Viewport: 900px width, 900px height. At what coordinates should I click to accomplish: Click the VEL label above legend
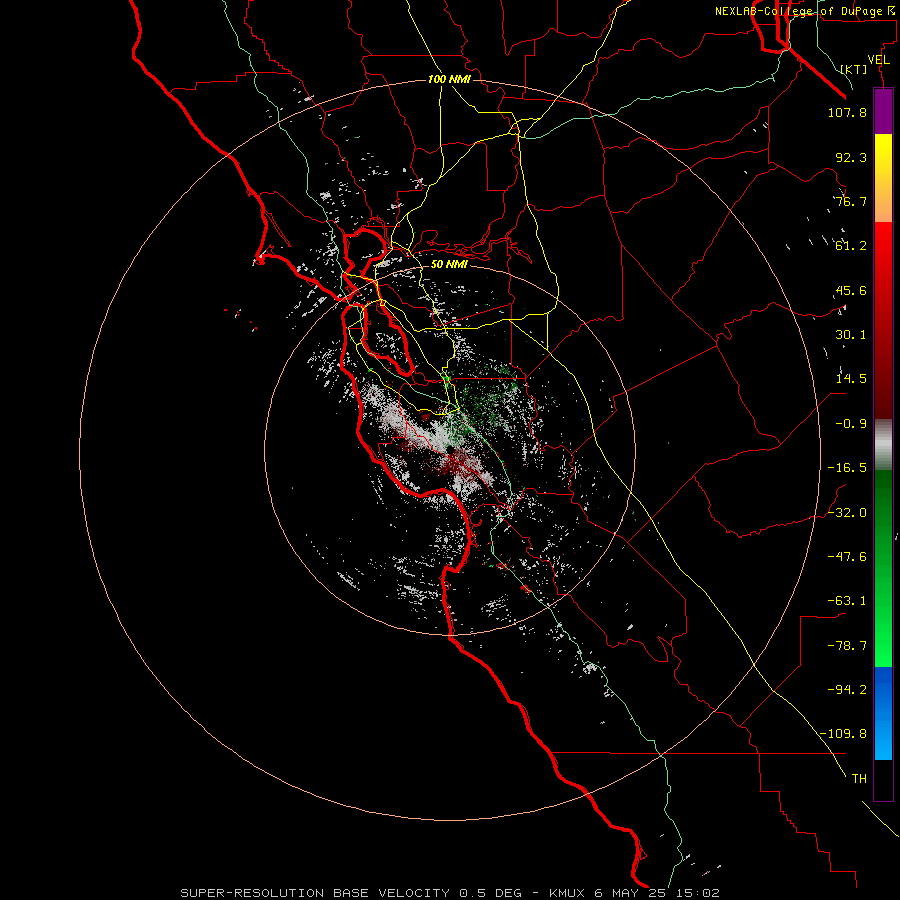[x=879, y=60]
